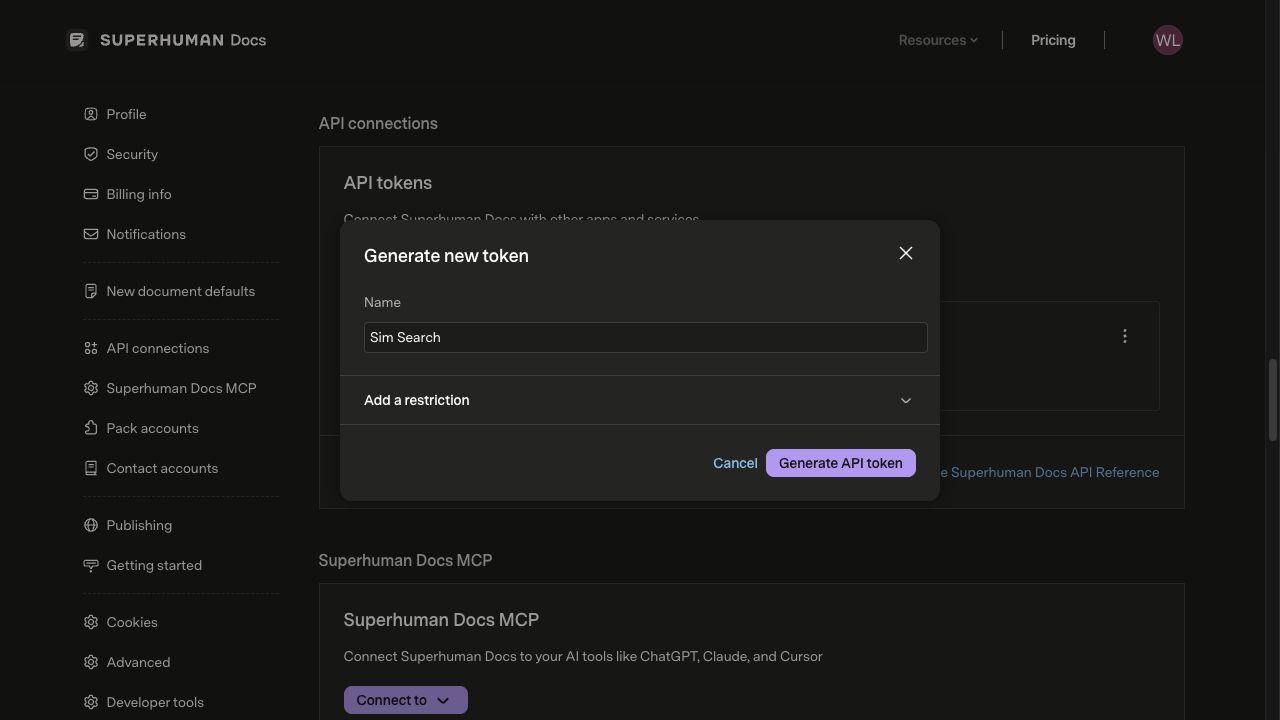This screenshot has width=1280, height=720.
Task: Click the page vertical scrollbar thumb
Action: 1273,399
